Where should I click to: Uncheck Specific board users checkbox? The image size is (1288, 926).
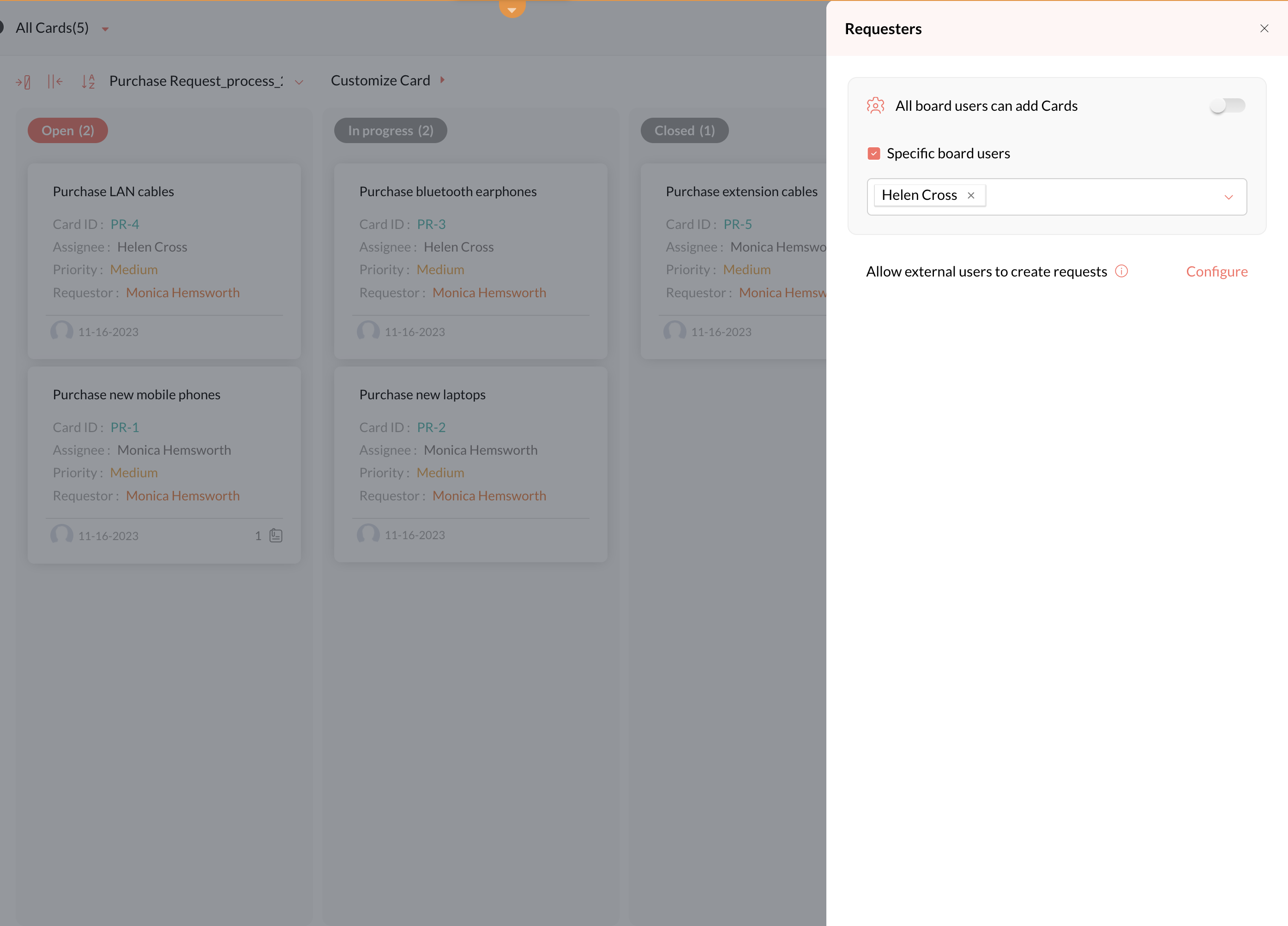873,153
